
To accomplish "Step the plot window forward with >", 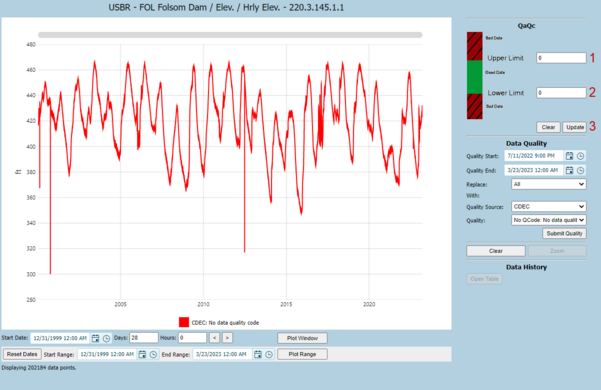I will [x=228, y=338].
